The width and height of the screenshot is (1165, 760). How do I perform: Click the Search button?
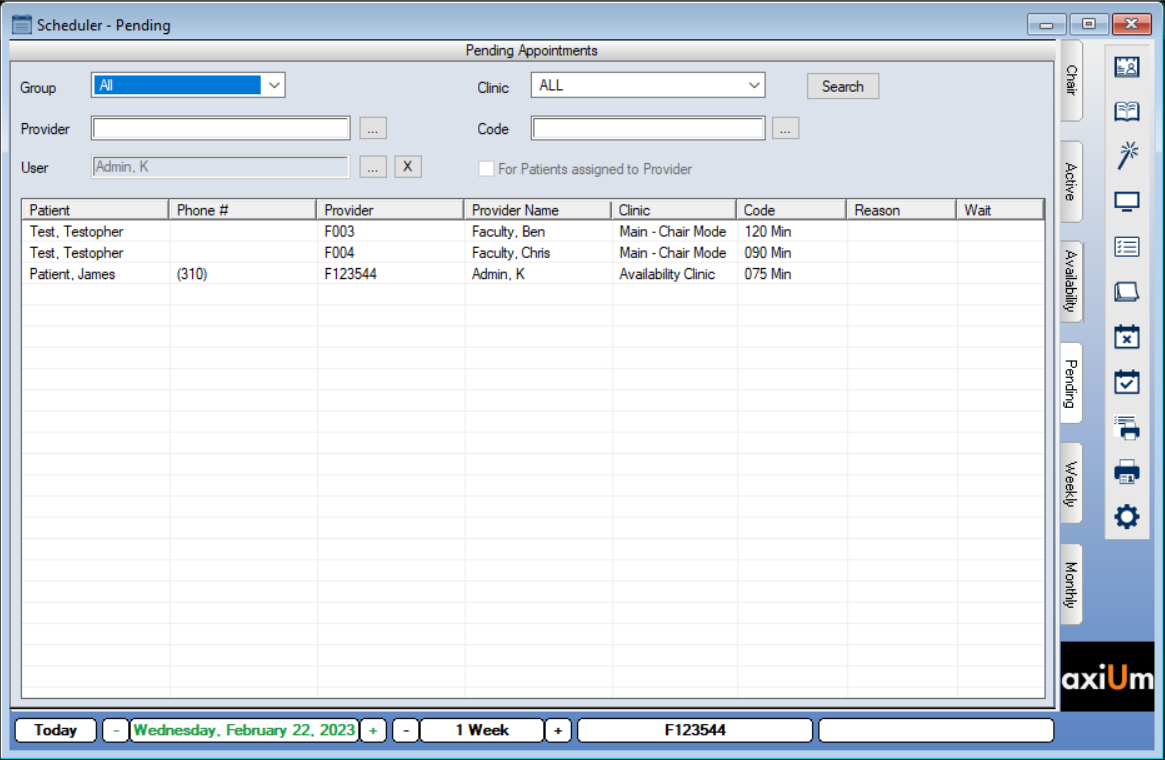tap(842, 86)
